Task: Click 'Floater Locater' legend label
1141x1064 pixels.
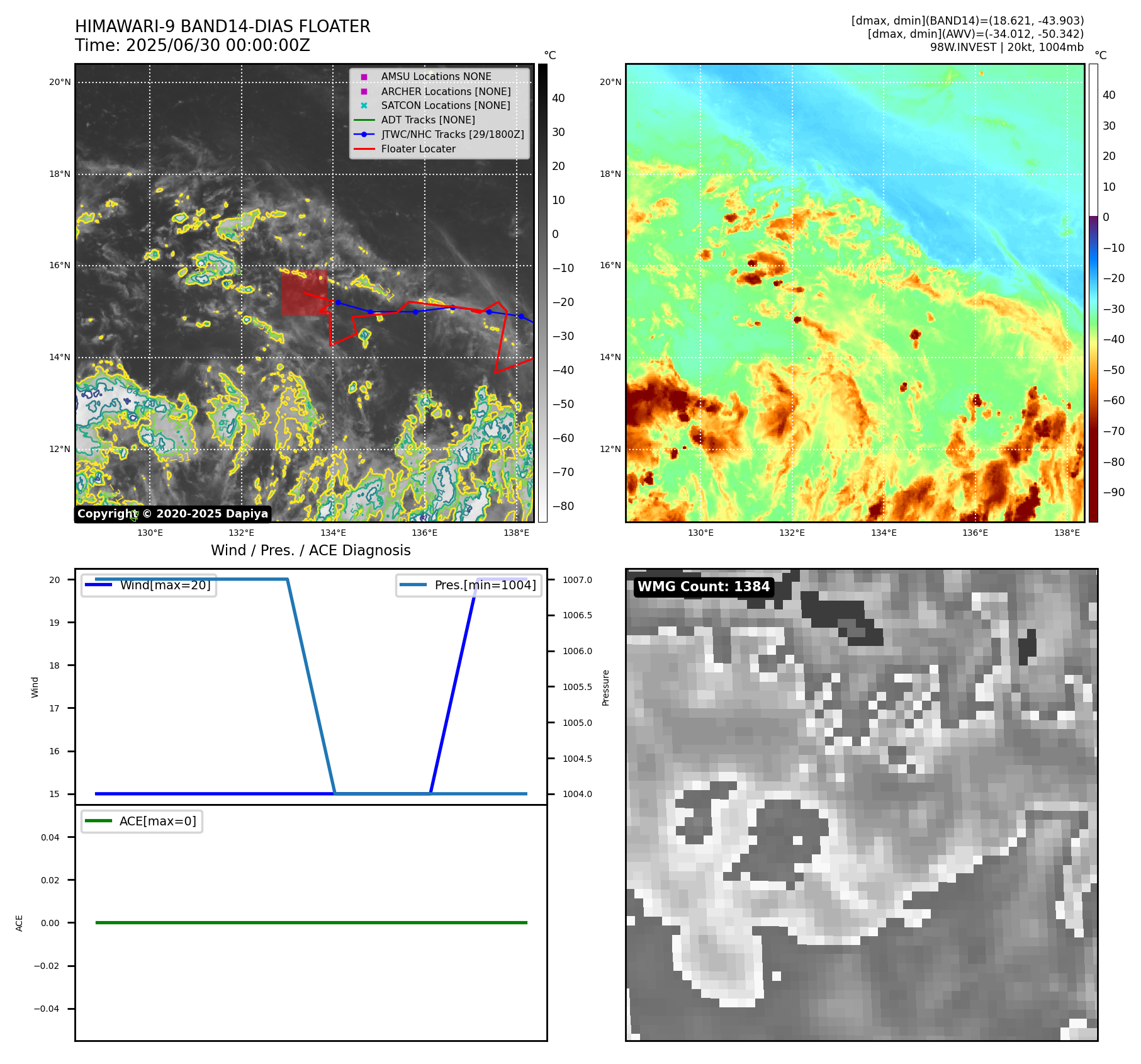Action: (419, 149)
